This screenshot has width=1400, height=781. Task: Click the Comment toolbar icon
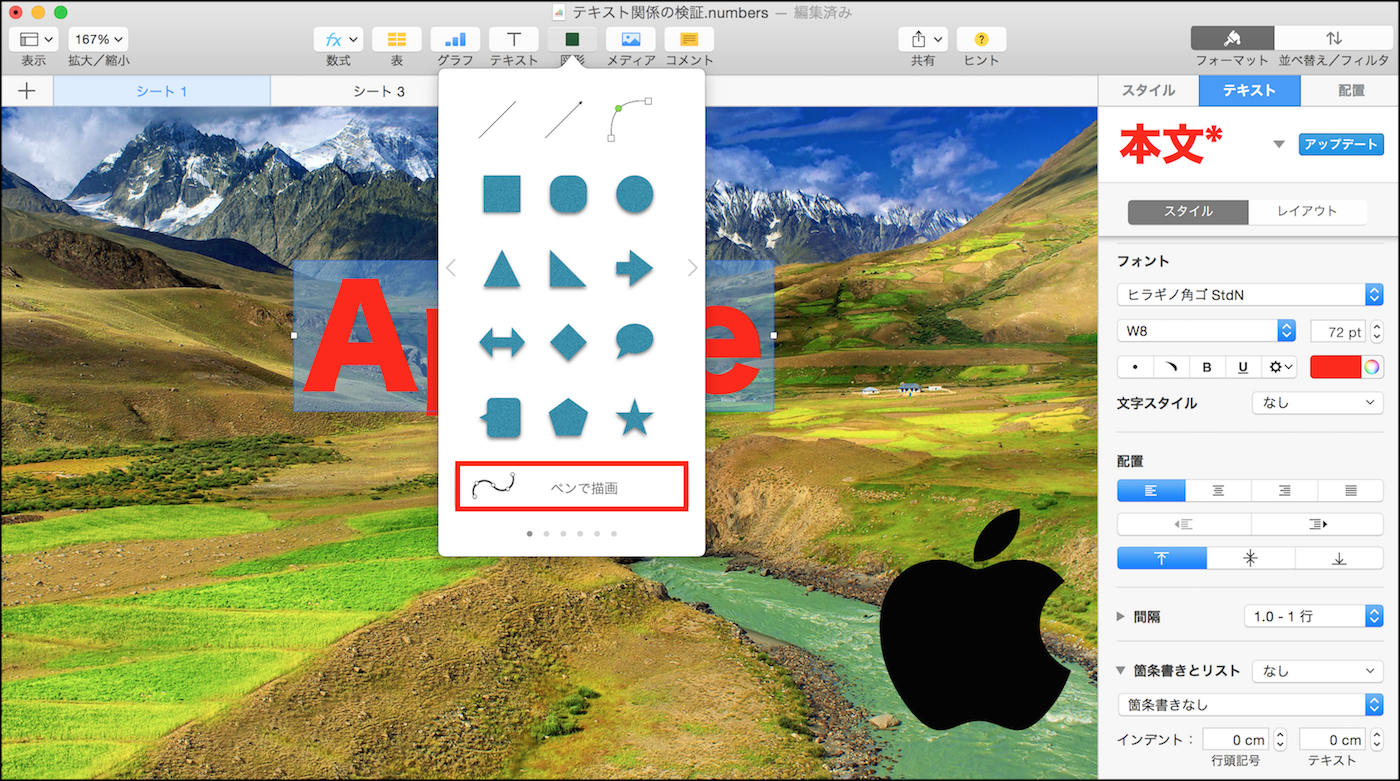click(689, 39)
